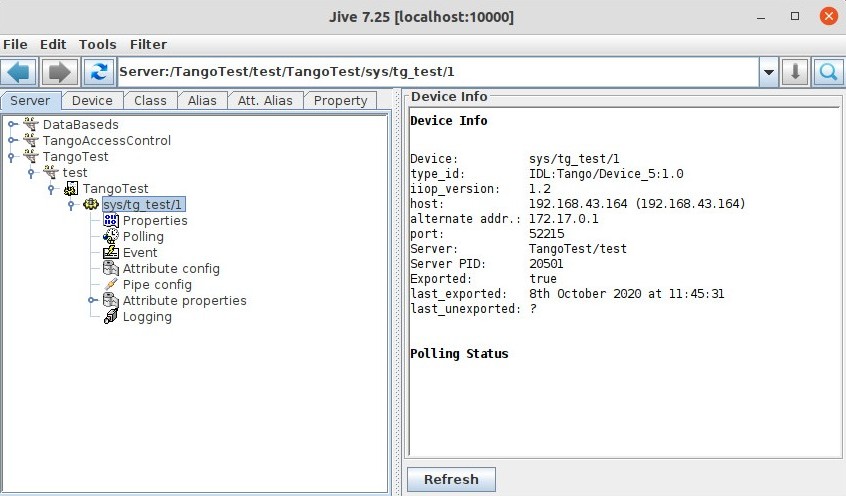Viewport: 846px width, 496px height.
Task: Switch to the Device tab
Action: tap(92, 101)
